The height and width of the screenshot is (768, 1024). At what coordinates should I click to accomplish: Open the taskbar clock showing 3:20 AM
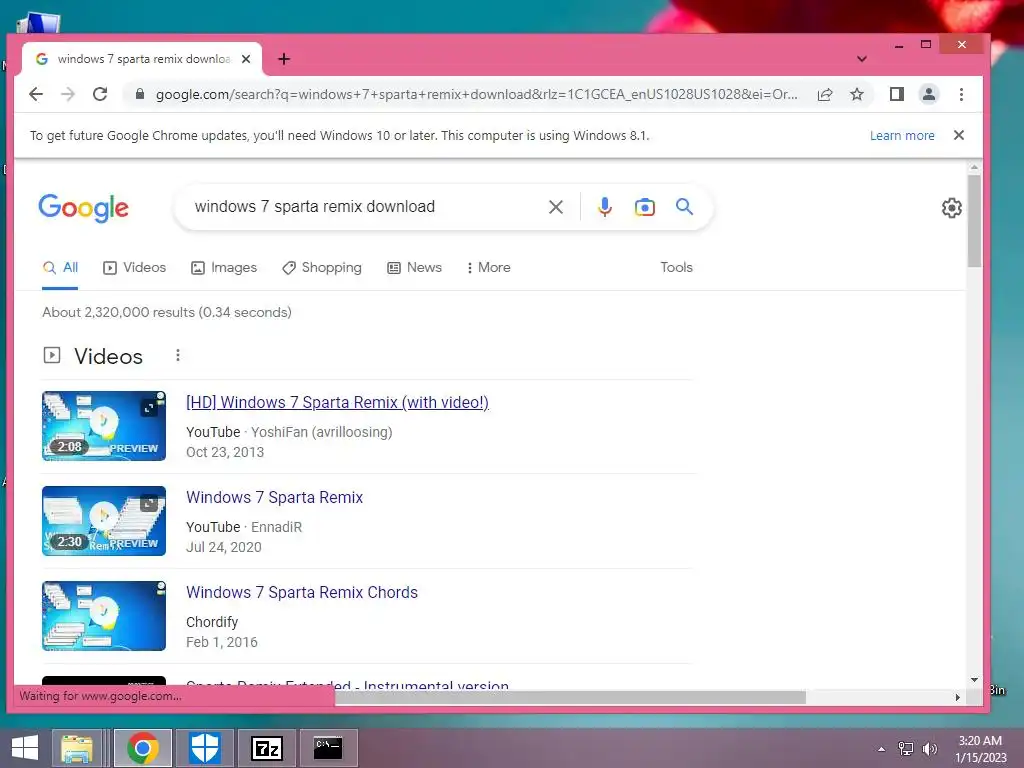point(980,749)
